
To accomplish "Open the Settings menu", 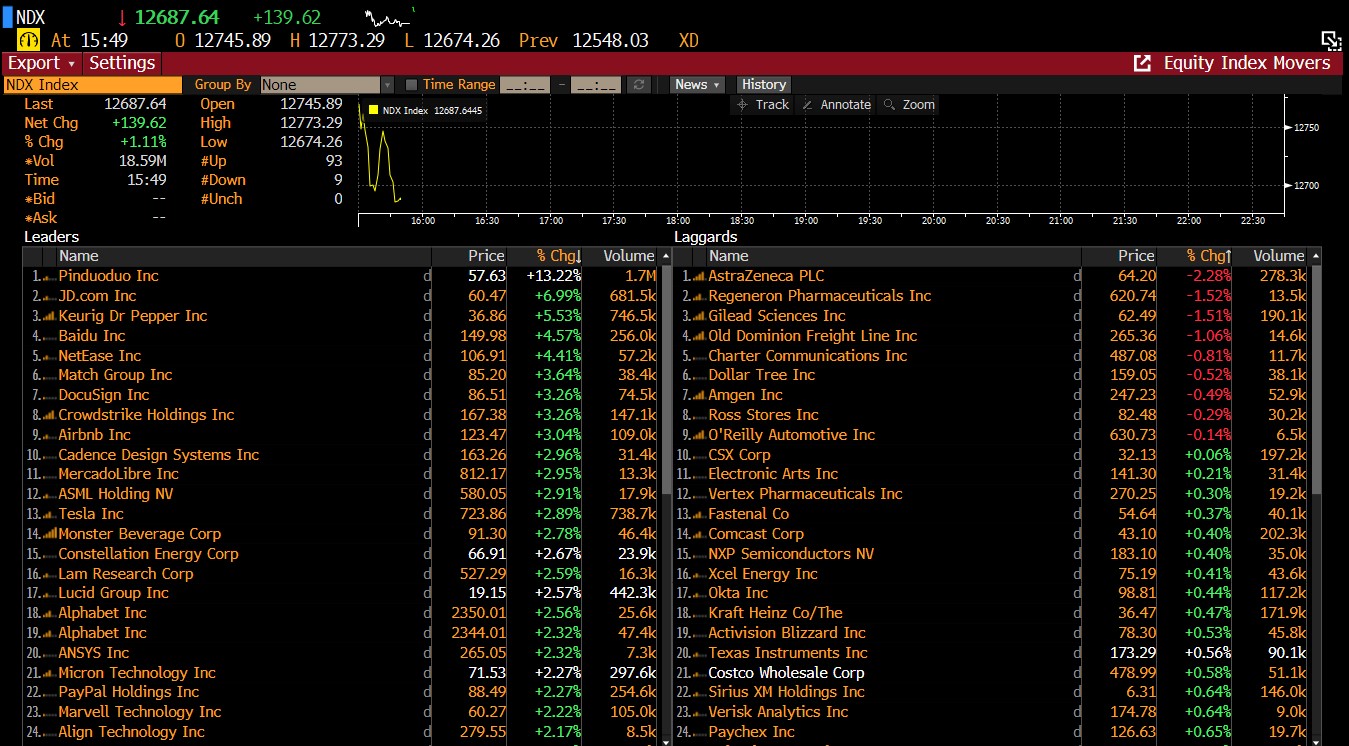I will [122, 63].
